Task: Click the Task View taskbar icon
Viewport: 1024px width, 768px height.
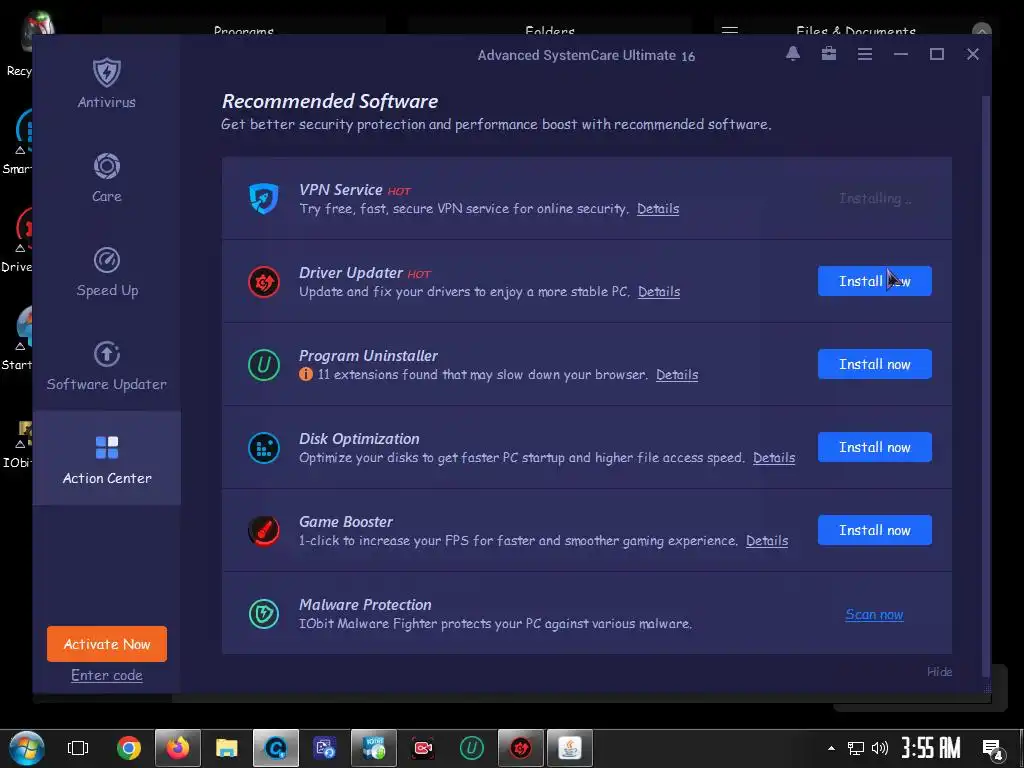Action: pyautogui.click(x=78, y=748)
